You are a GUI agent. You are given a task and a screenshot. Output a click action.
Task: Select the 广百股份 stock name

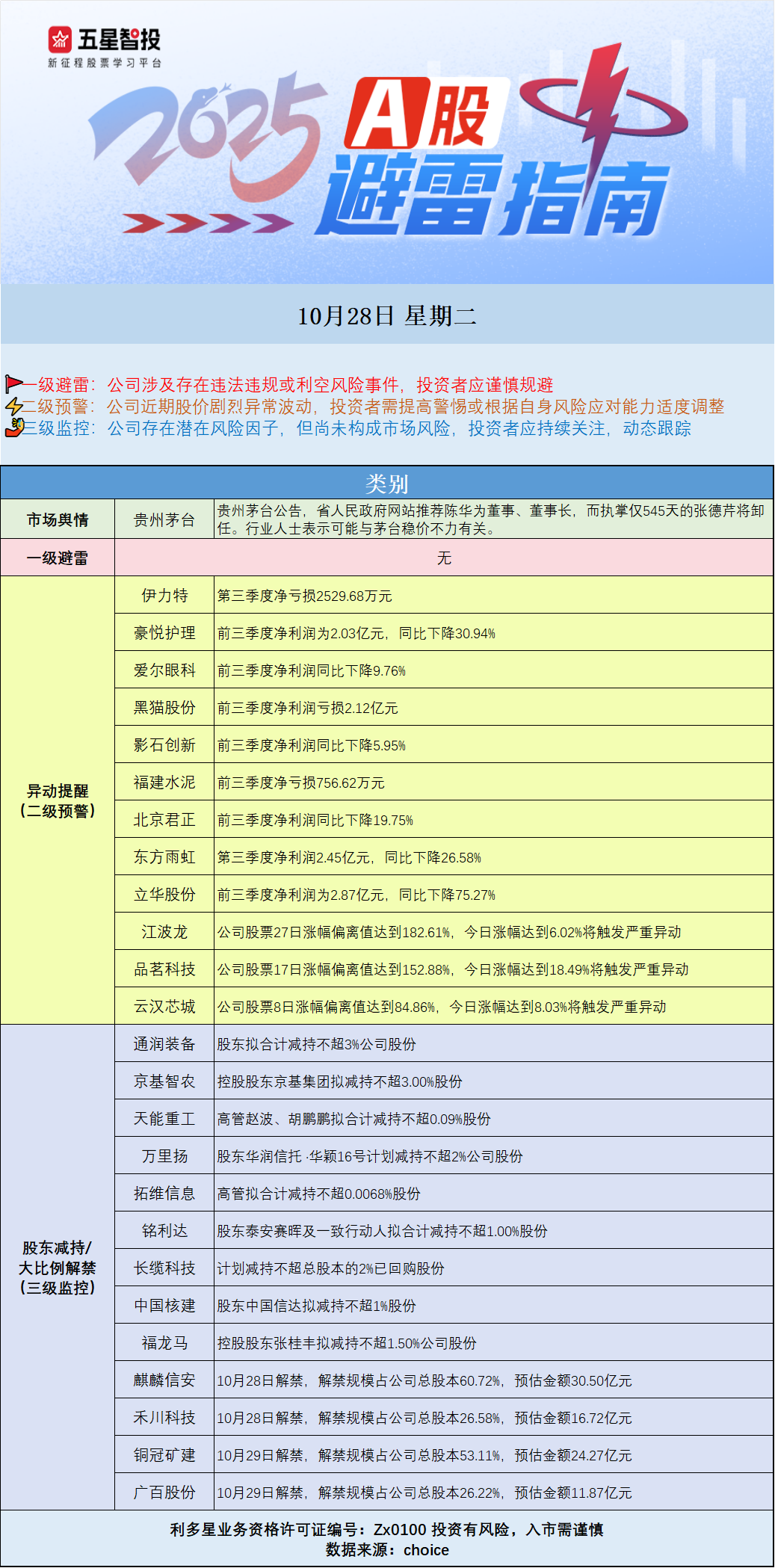[164, 1492]
